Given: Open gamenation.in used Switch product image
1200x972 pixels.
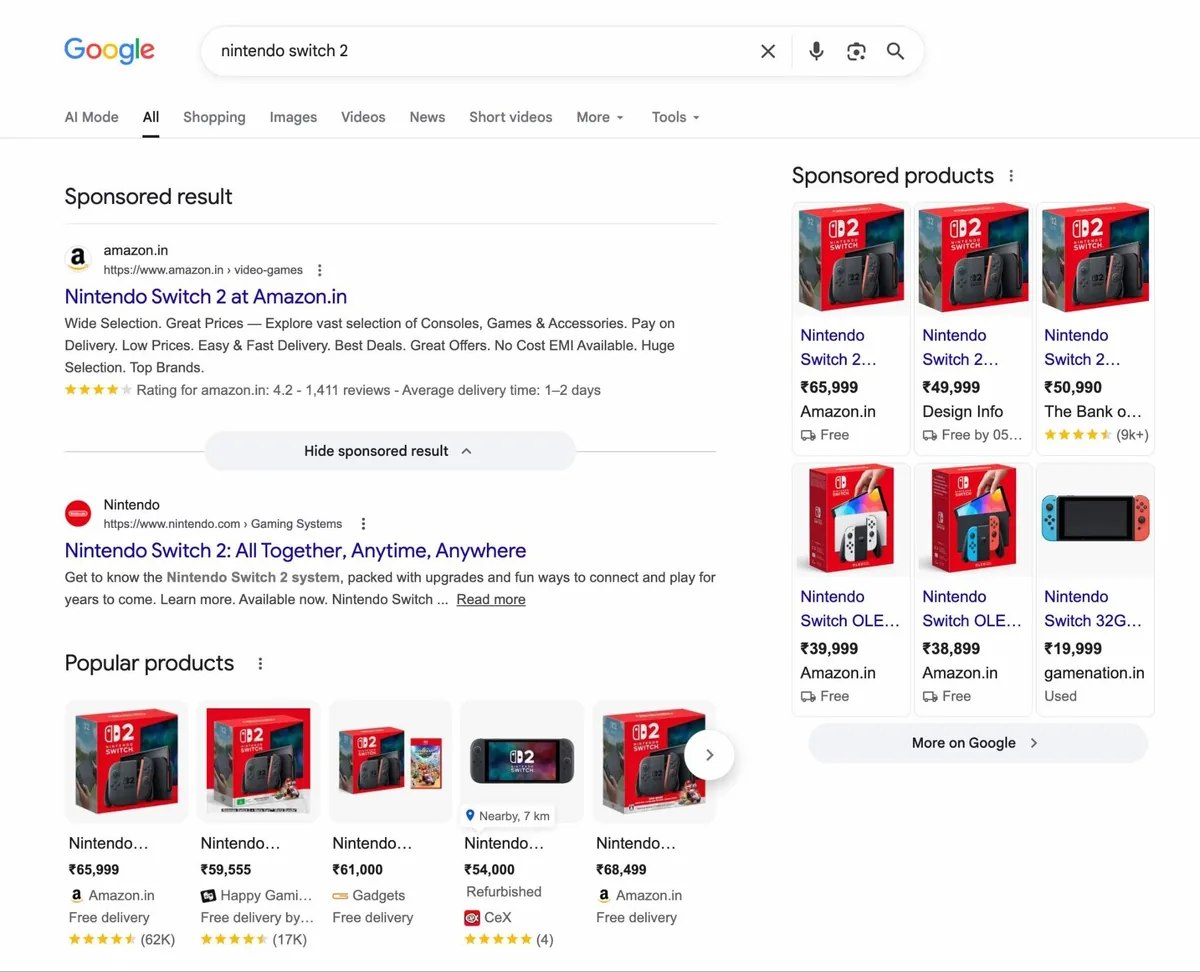Looking at the screenshot, I should tap(1095, 519).
